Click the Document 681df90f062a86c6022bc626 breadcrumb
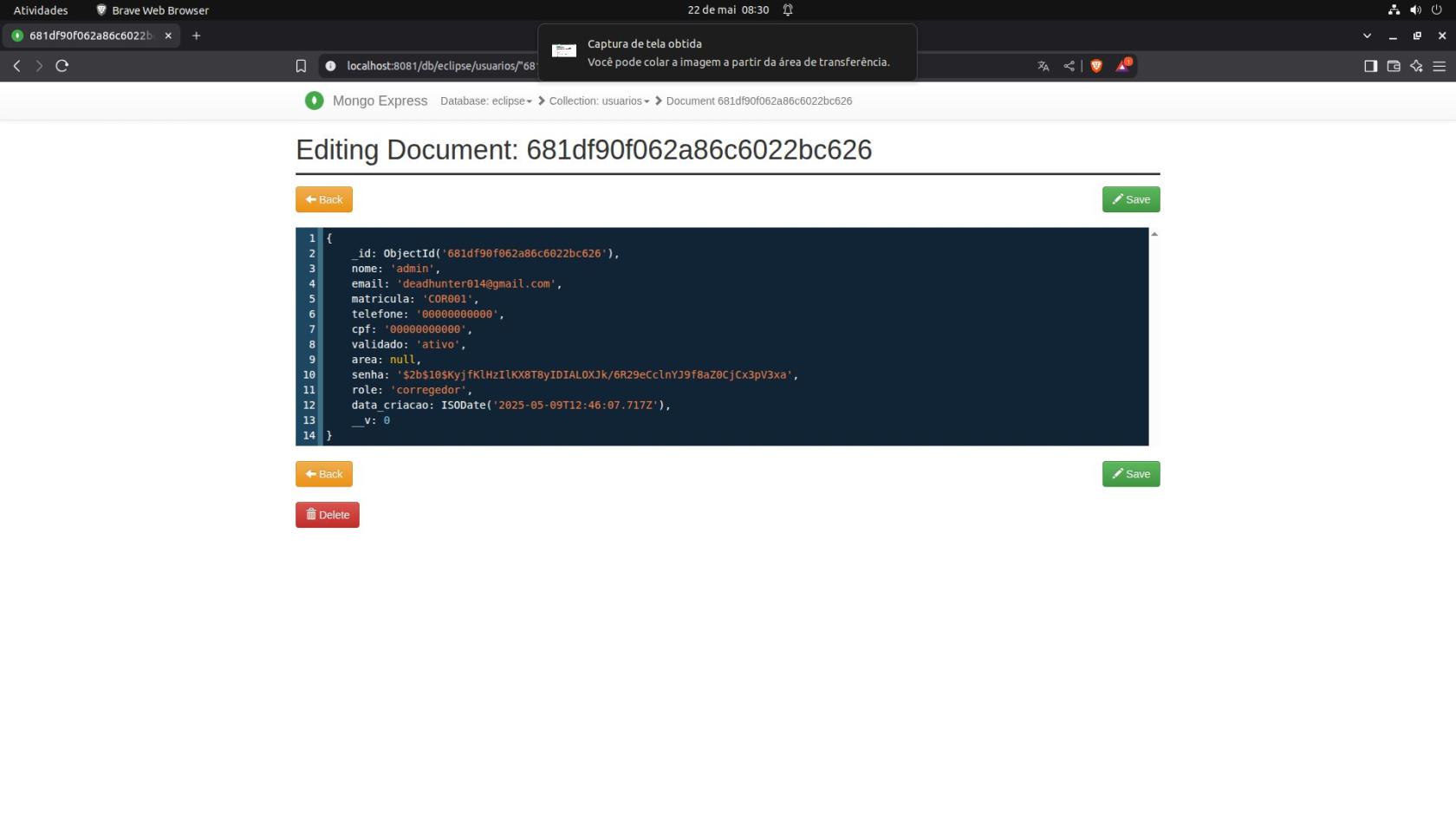This screenshot has width=1456, height=819. coord(759,101)
